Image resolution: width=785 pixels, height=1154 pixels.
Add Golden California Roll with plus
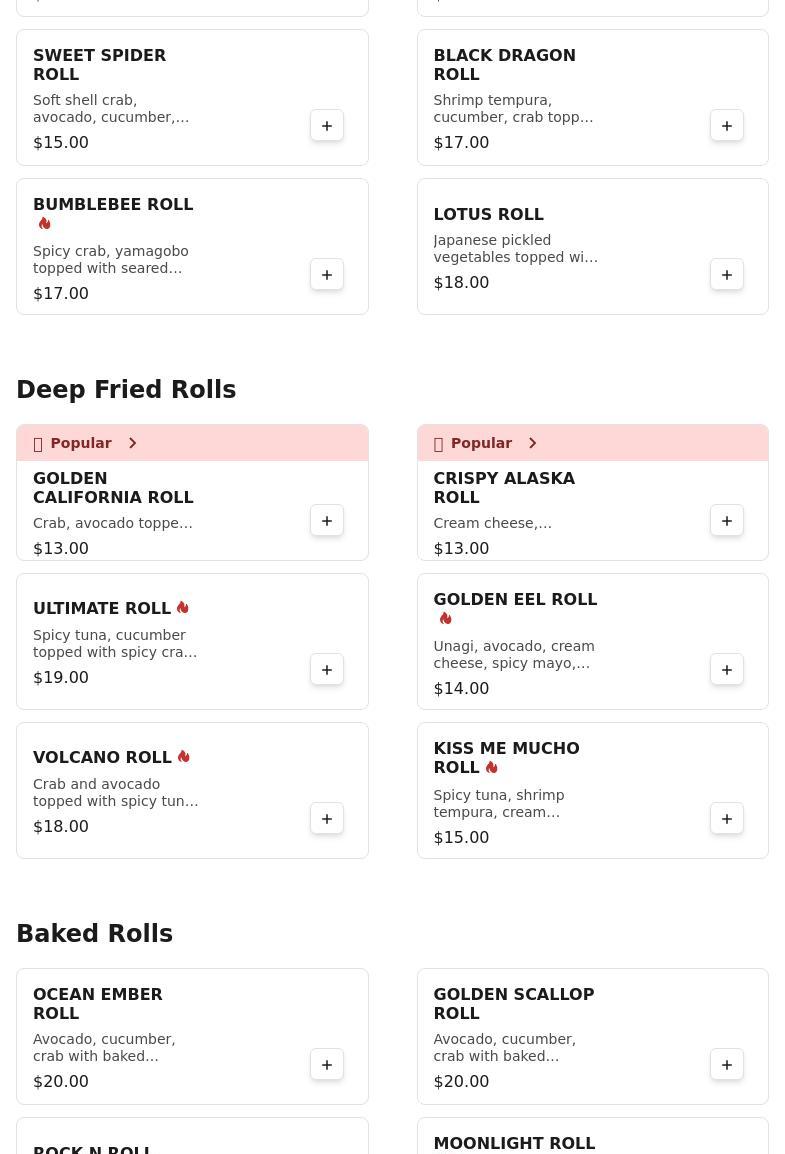[x=327, y=520]
